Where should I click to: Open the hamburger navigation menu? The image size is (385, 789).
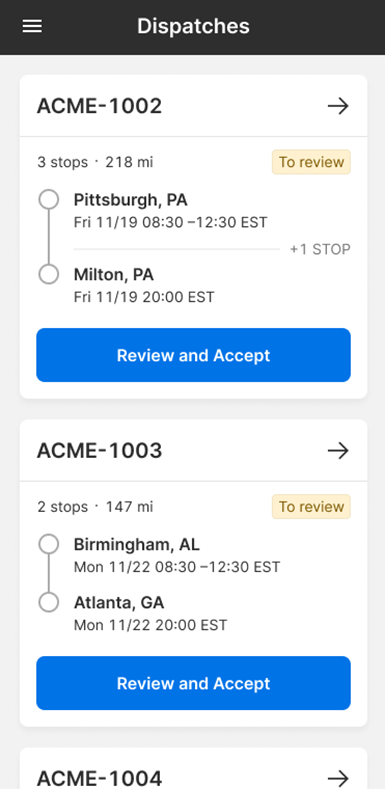coord(32,26)
